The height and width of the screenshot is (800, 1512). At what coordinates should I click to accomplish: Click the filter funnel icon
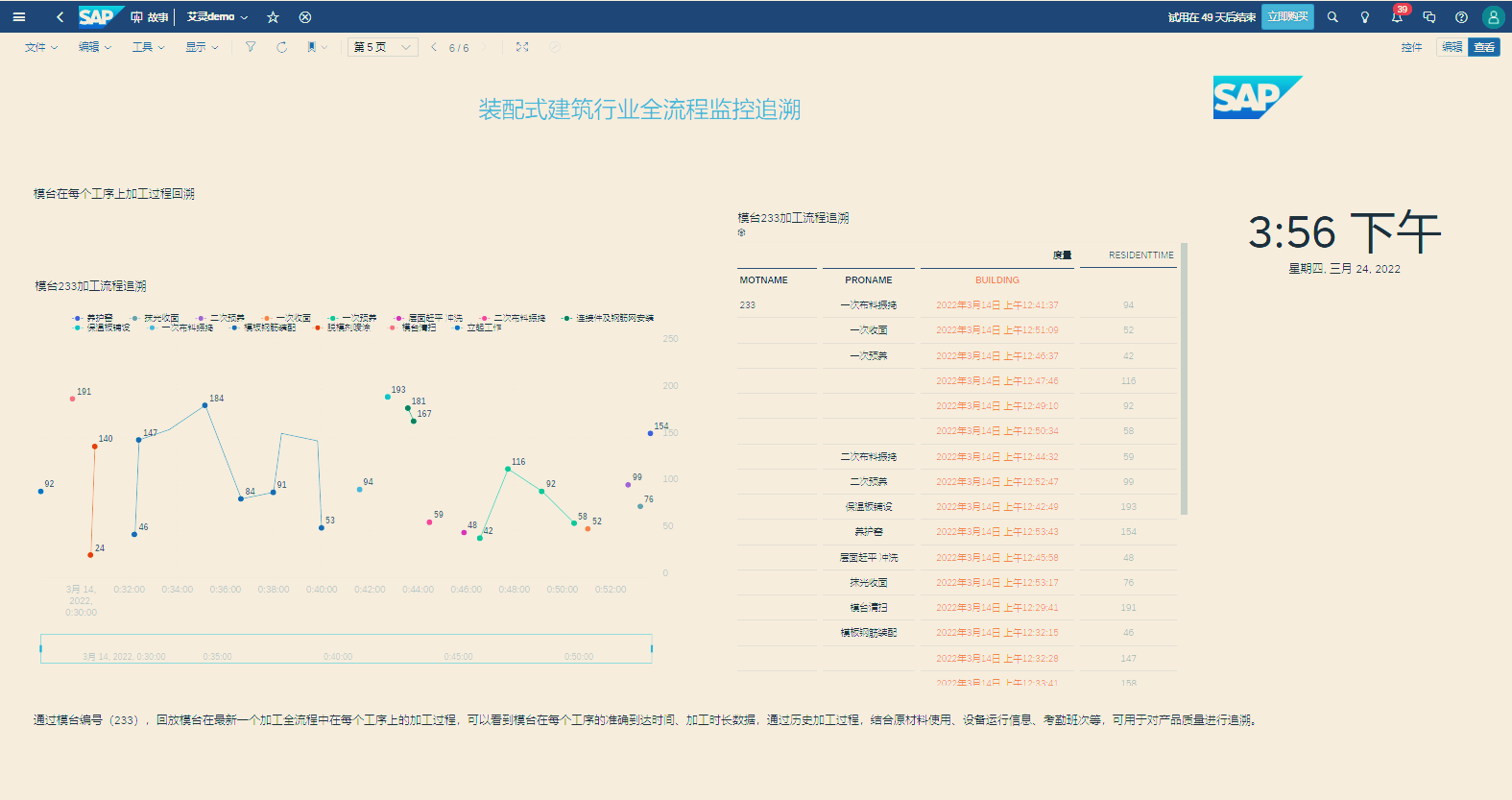tap(251, 47)
